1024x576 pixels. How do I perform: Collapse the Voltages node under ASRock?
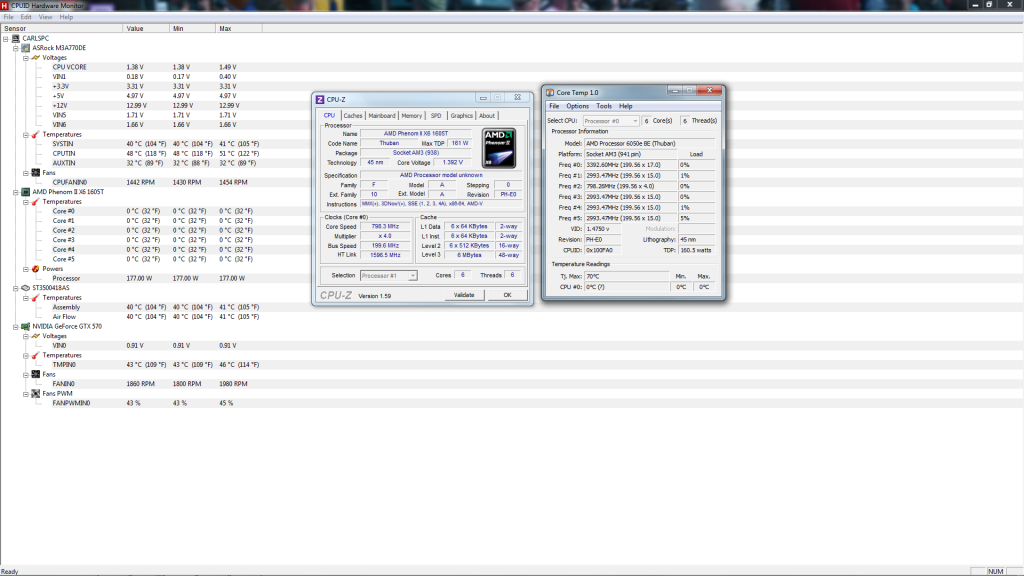coord(25,58)
